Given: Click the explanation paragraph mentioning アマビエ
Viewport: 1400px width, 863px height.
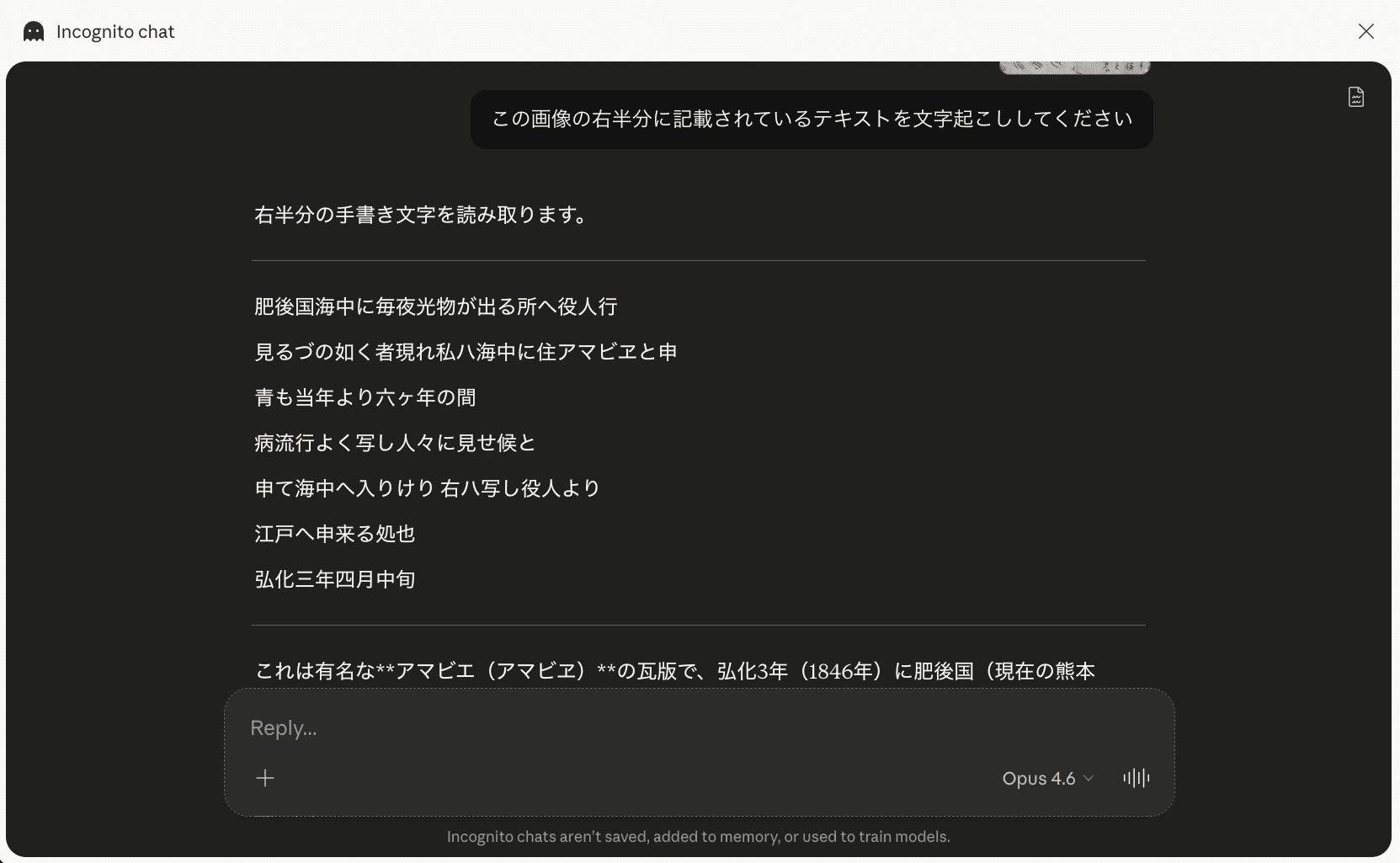Looking at the screenshot, I should point(673,671).
